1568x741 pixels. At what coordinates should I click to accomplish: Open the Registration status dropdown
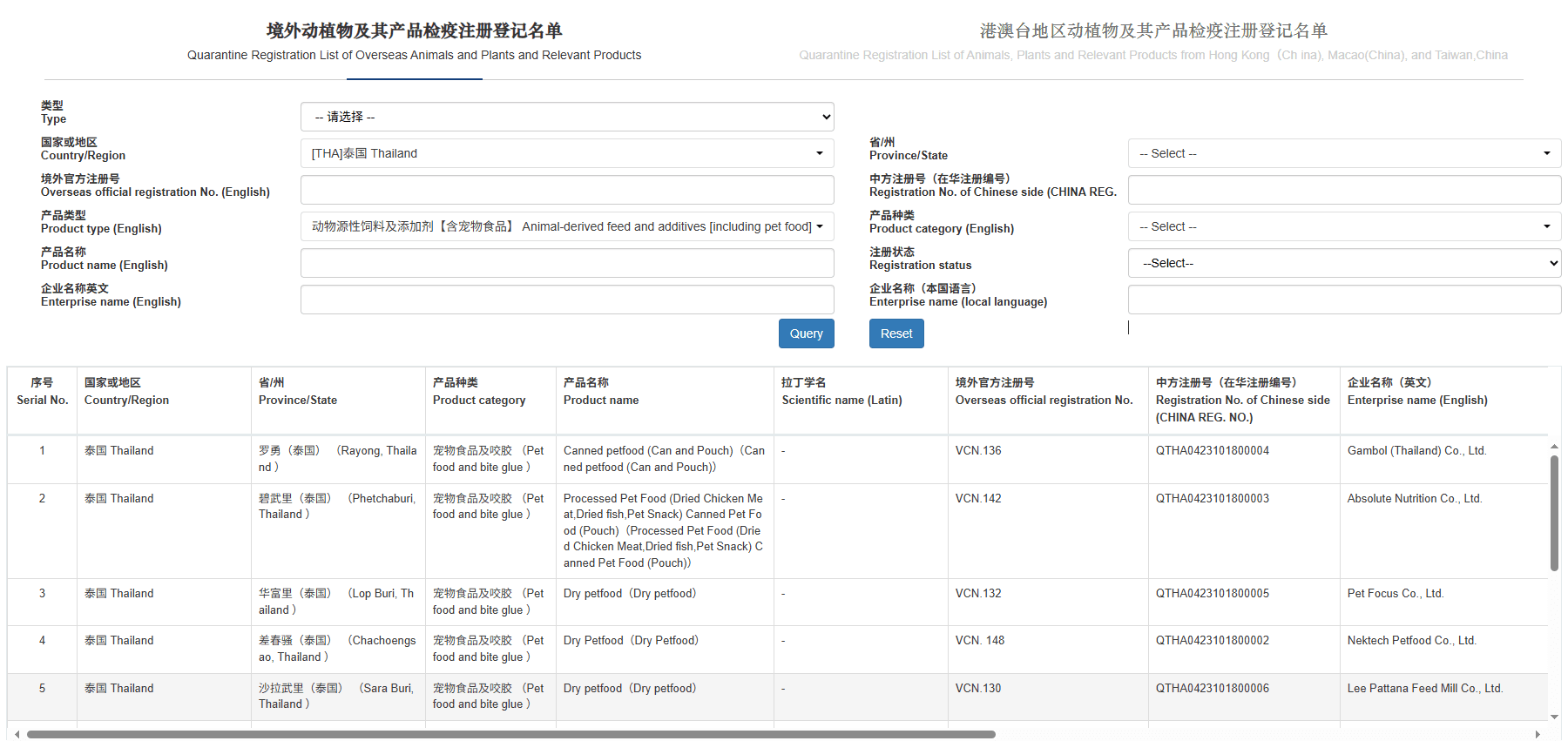[1343, 263]
